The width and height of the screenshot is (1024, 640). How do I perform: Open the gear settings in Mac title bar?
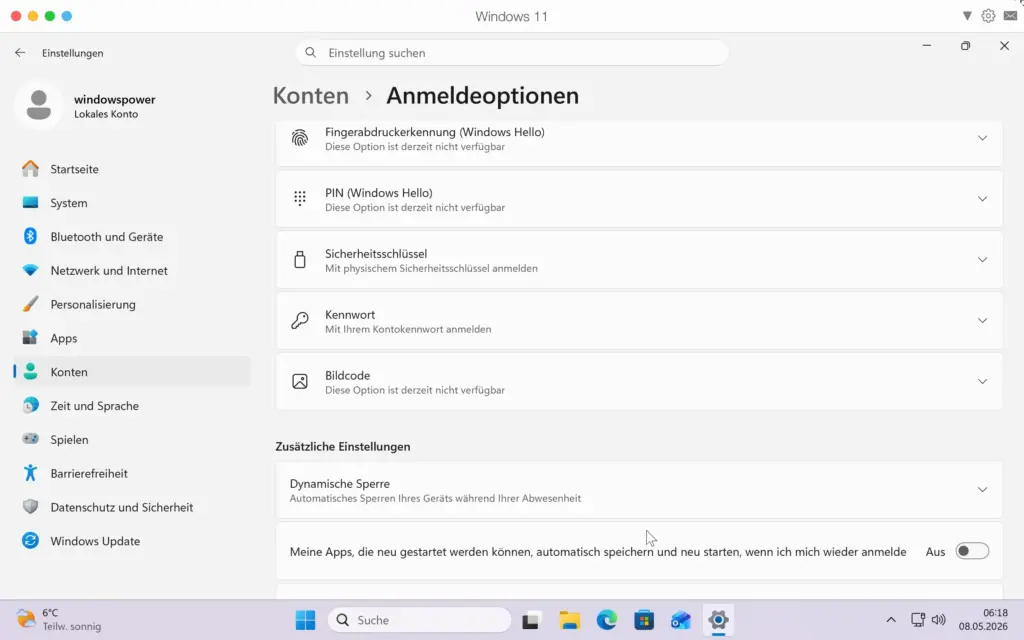988,16
